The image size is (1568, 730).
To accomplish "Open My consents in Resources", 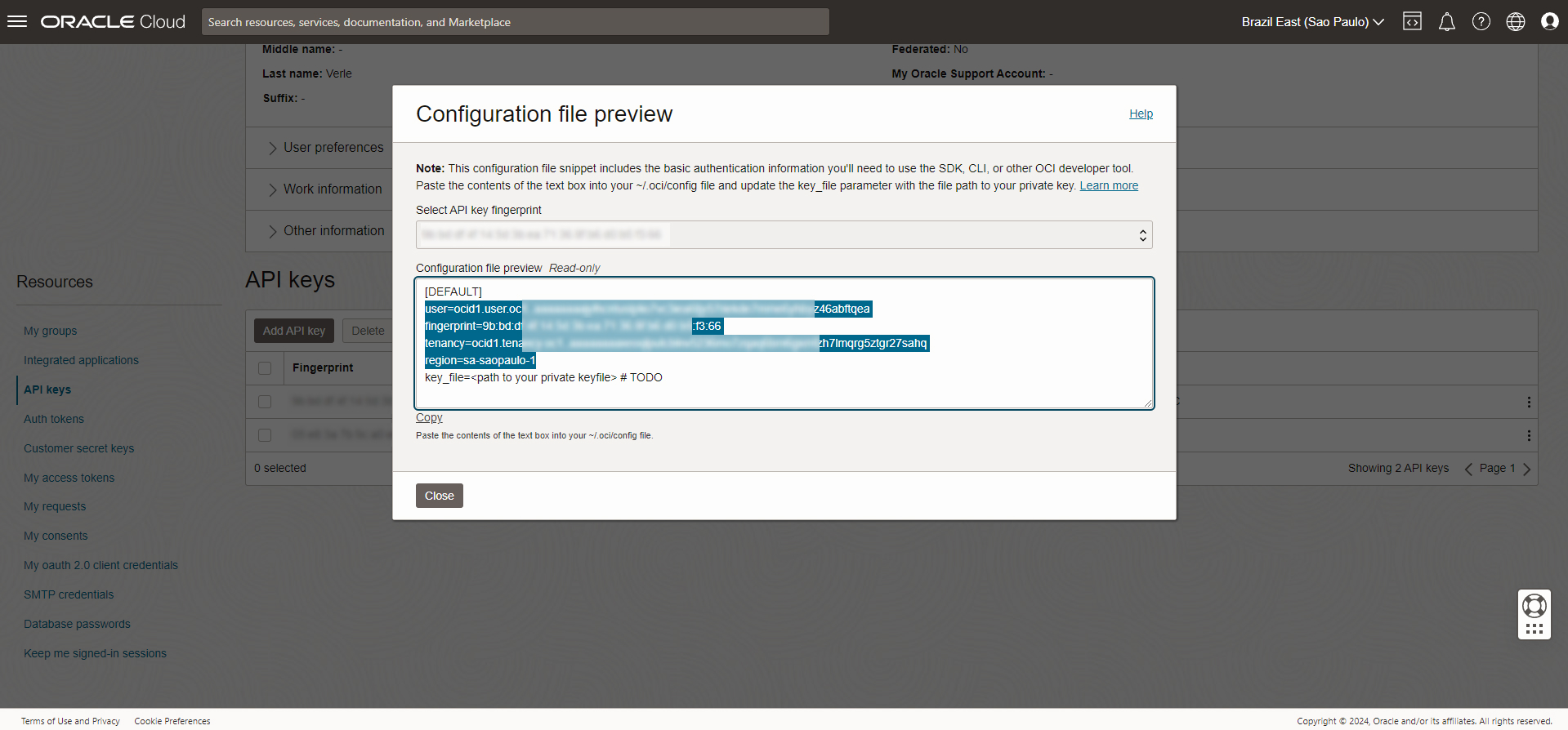I will [x=56, y=536].
